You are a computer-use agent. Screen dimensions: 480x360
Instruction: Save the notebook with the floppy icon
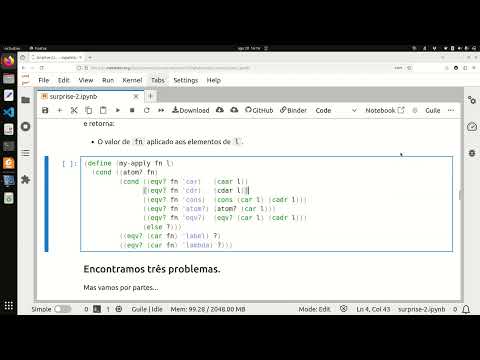point(45,110)
